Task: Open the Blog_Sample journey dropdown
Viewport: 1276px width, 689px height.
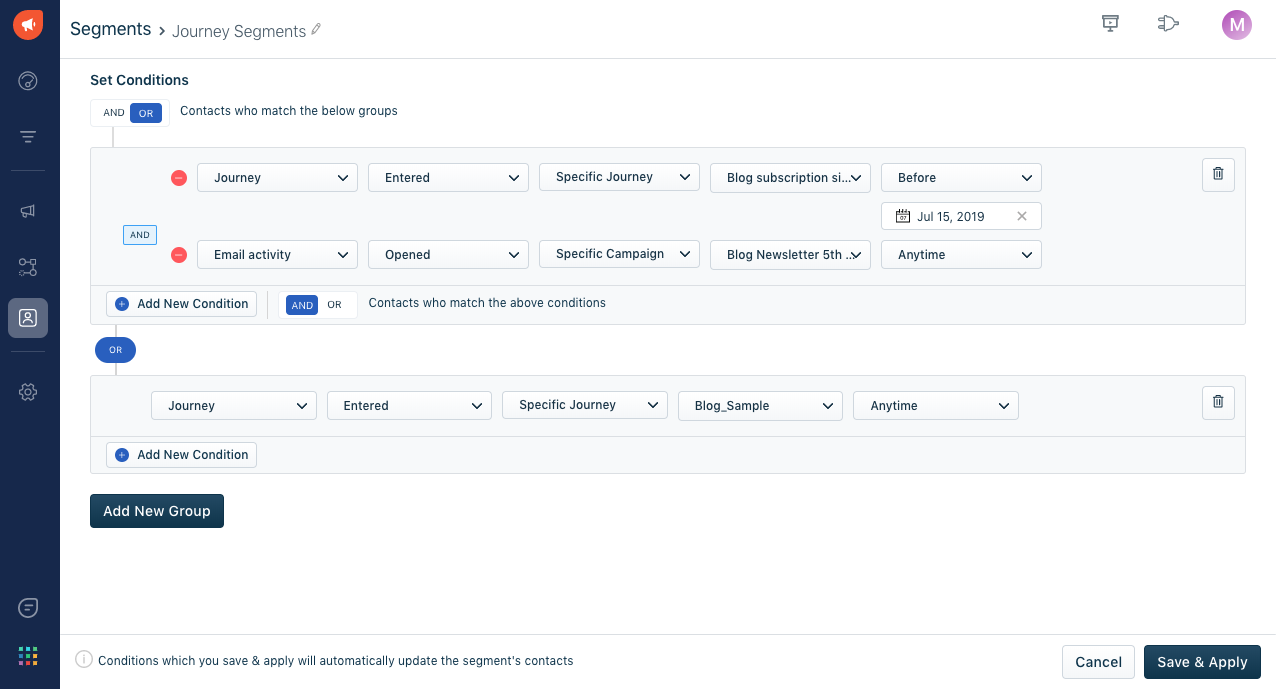Action: click(x=759, y=406)
